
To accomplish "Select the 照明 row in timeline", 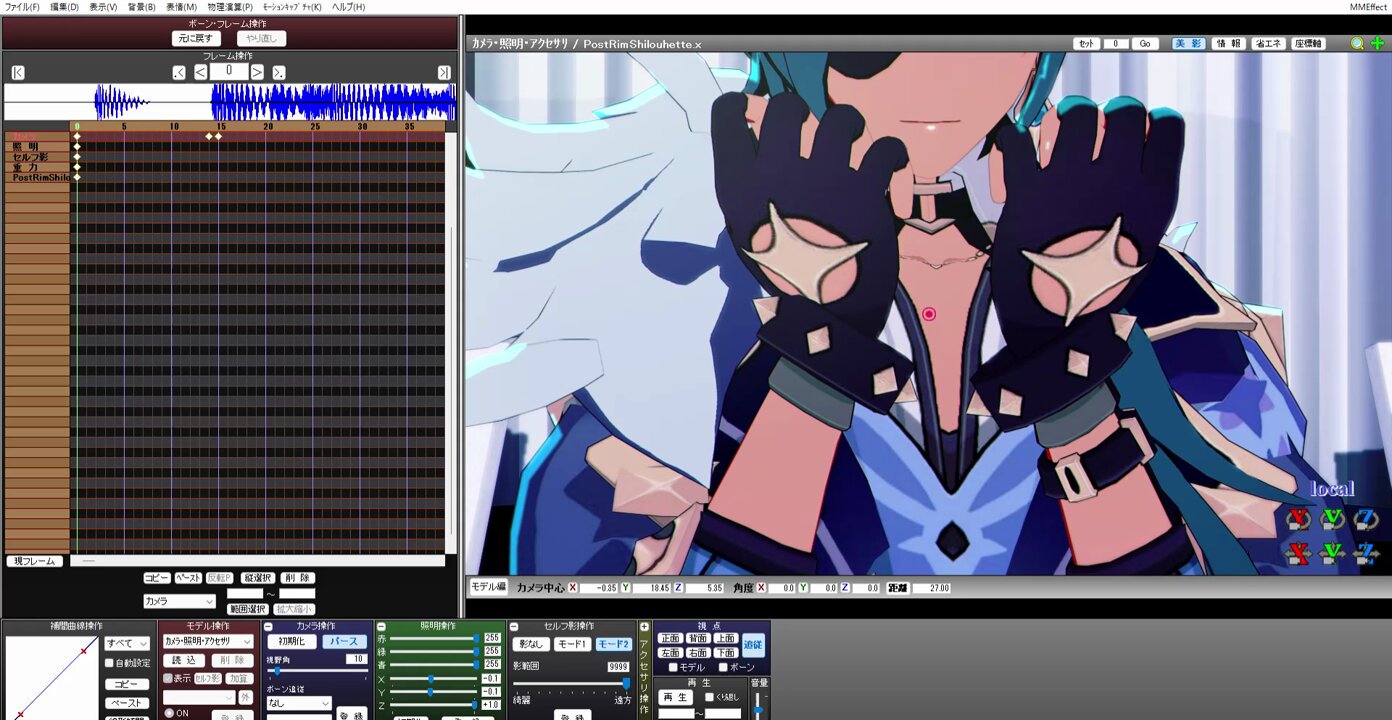I will 38,147.
